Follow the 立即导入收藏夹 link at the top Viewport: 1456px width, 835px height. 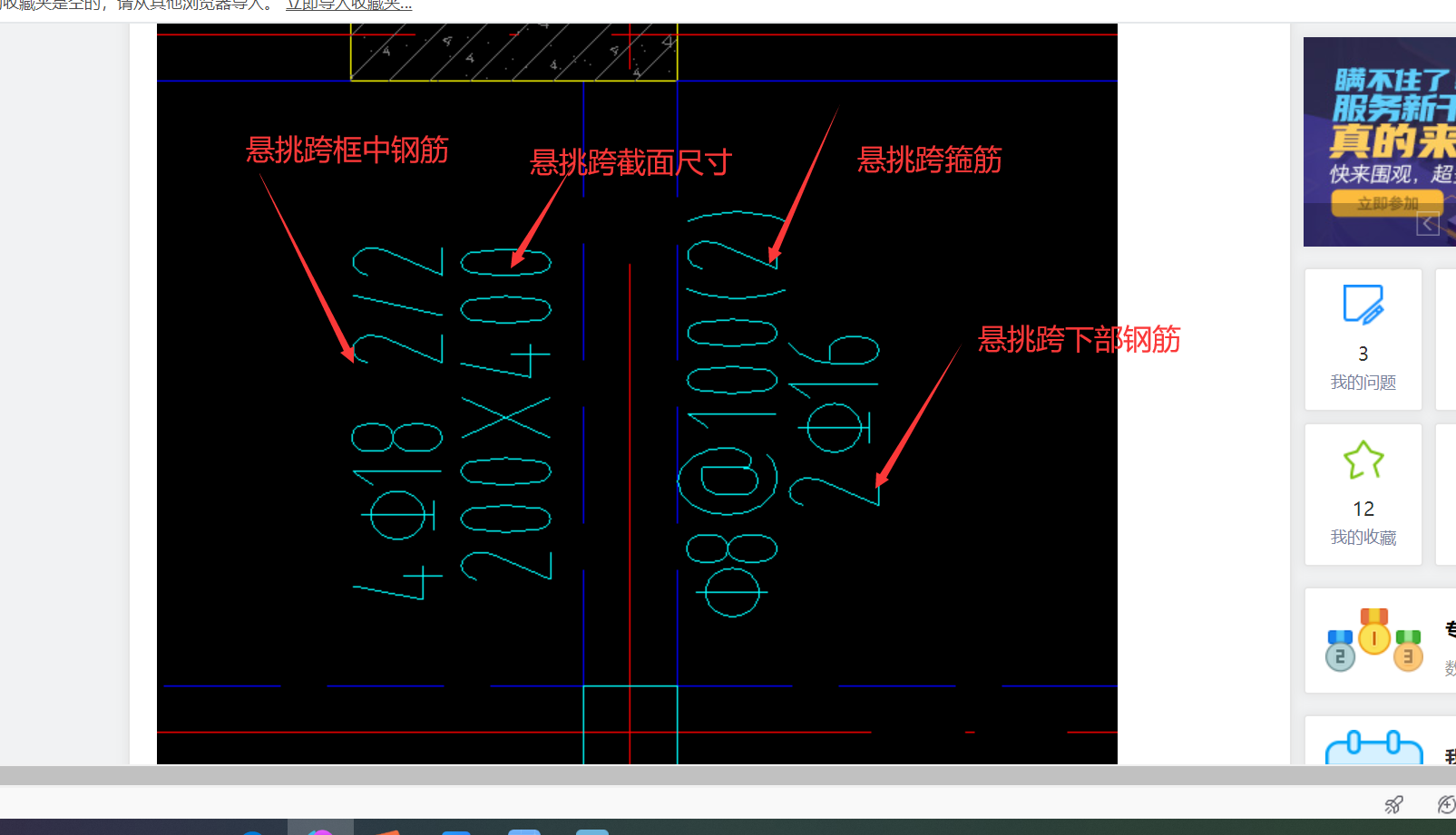pos(348,5)
